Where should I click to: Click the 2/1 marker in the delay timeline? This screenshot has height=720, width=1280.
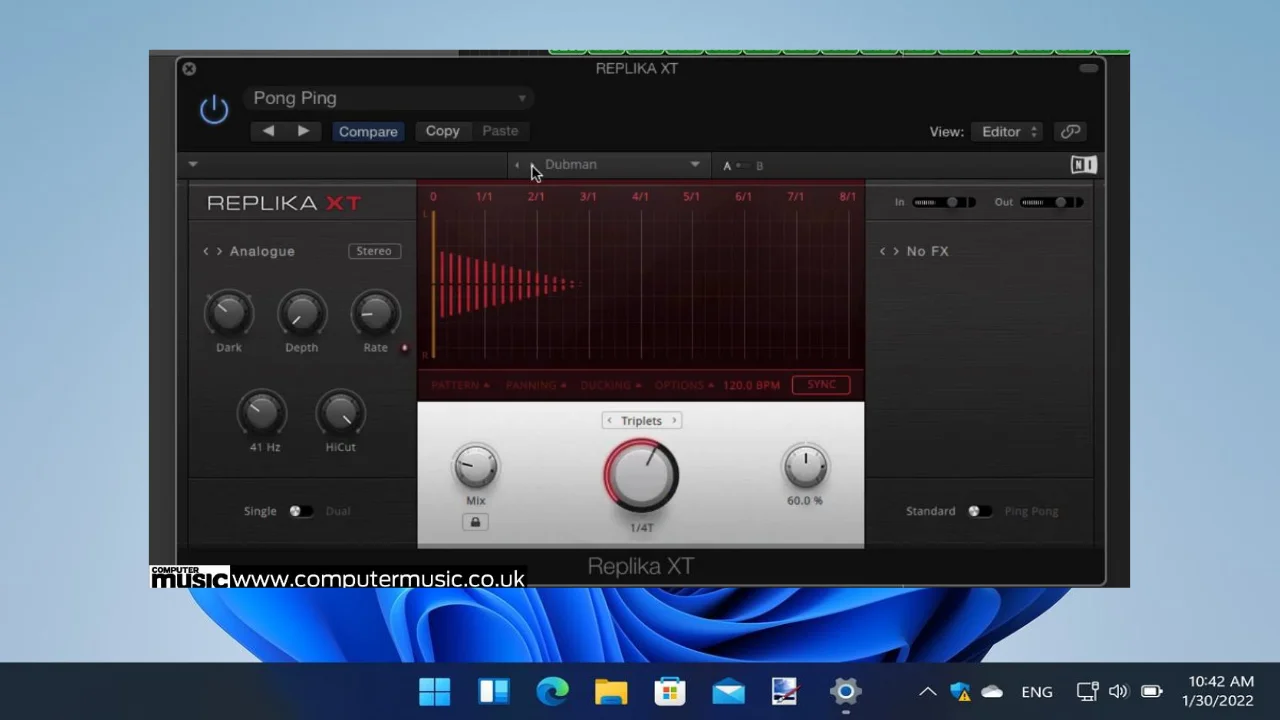coord(536,197)
